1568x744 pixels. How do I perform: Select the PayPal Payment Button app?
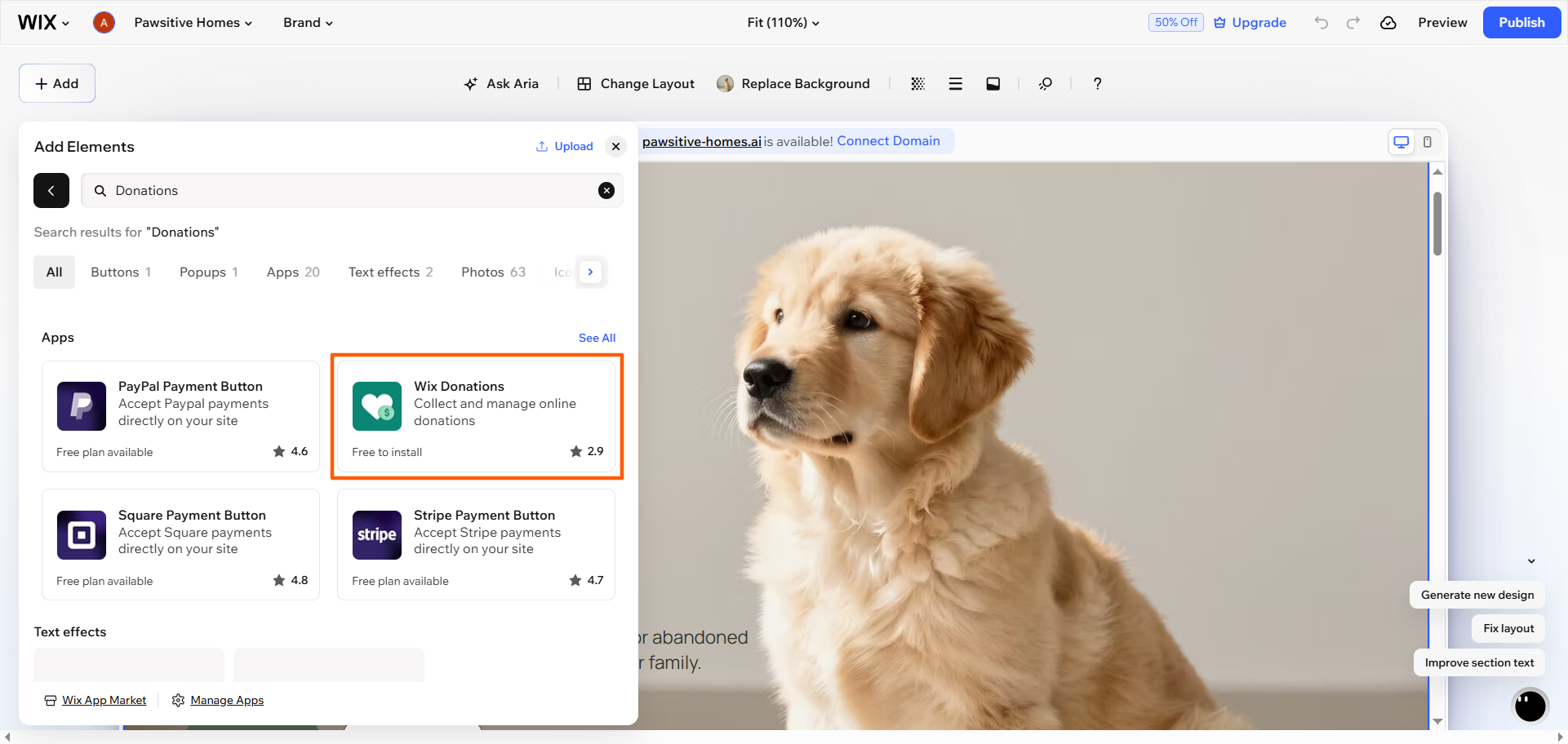coord(180,416)
